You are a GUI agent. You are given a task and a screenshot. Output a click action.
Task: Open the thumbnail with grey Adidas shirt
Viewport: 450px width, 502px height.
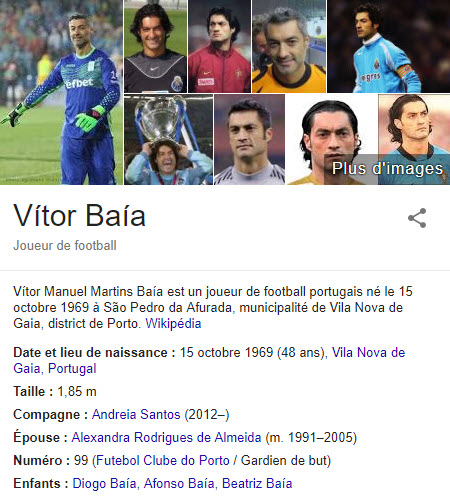tap(250, 139)
